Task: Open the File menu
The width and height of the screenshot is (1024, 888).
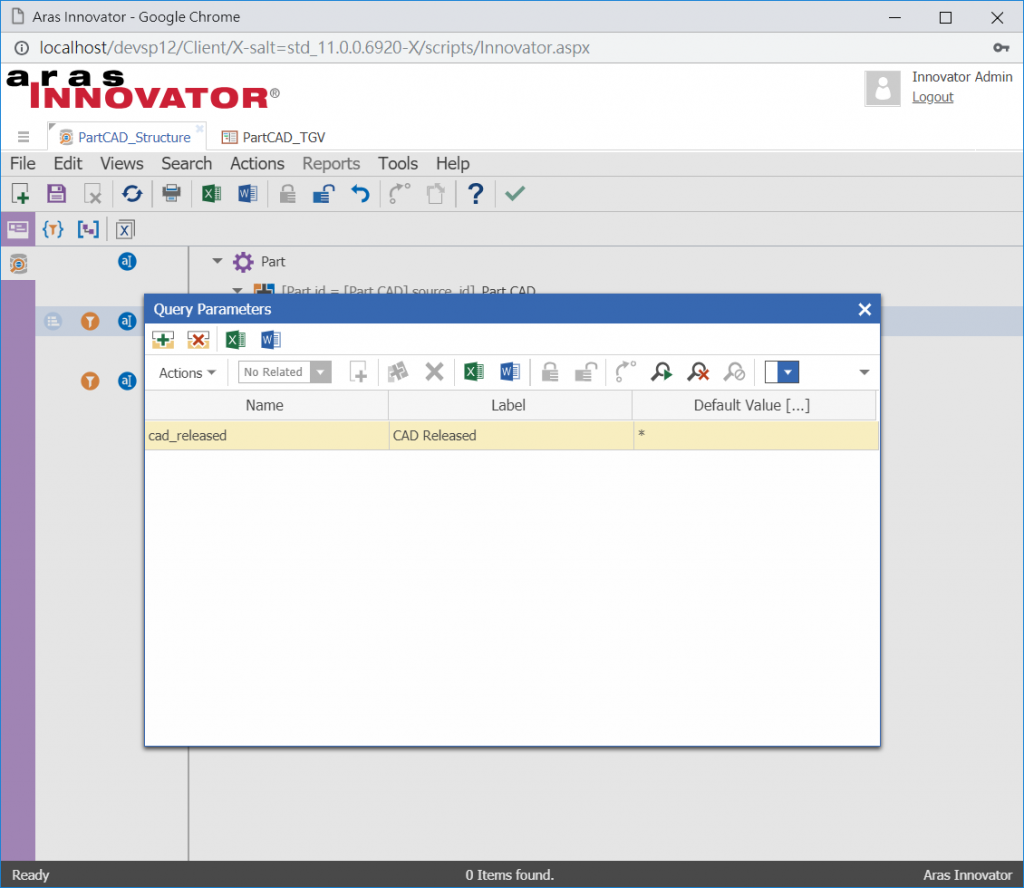Action: coord(23,163)
